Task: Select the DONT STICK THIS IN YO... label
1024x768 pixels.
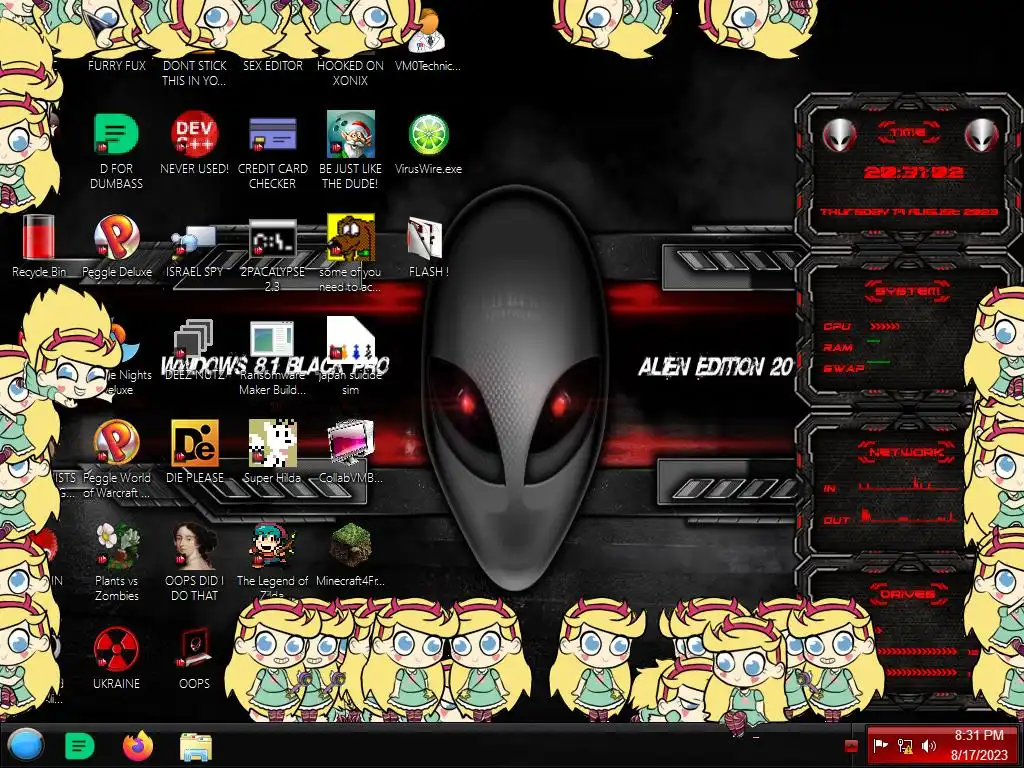Action: 194,73
